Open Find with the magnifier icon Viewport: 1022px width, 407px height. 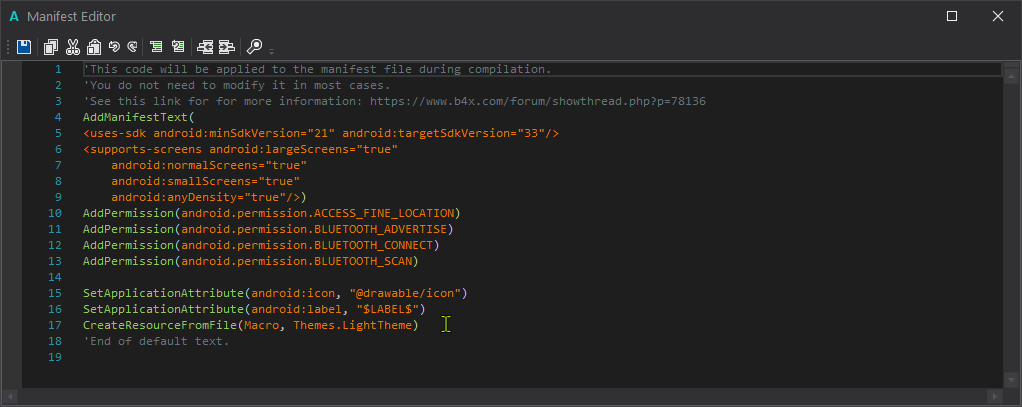tap(254, 46)
